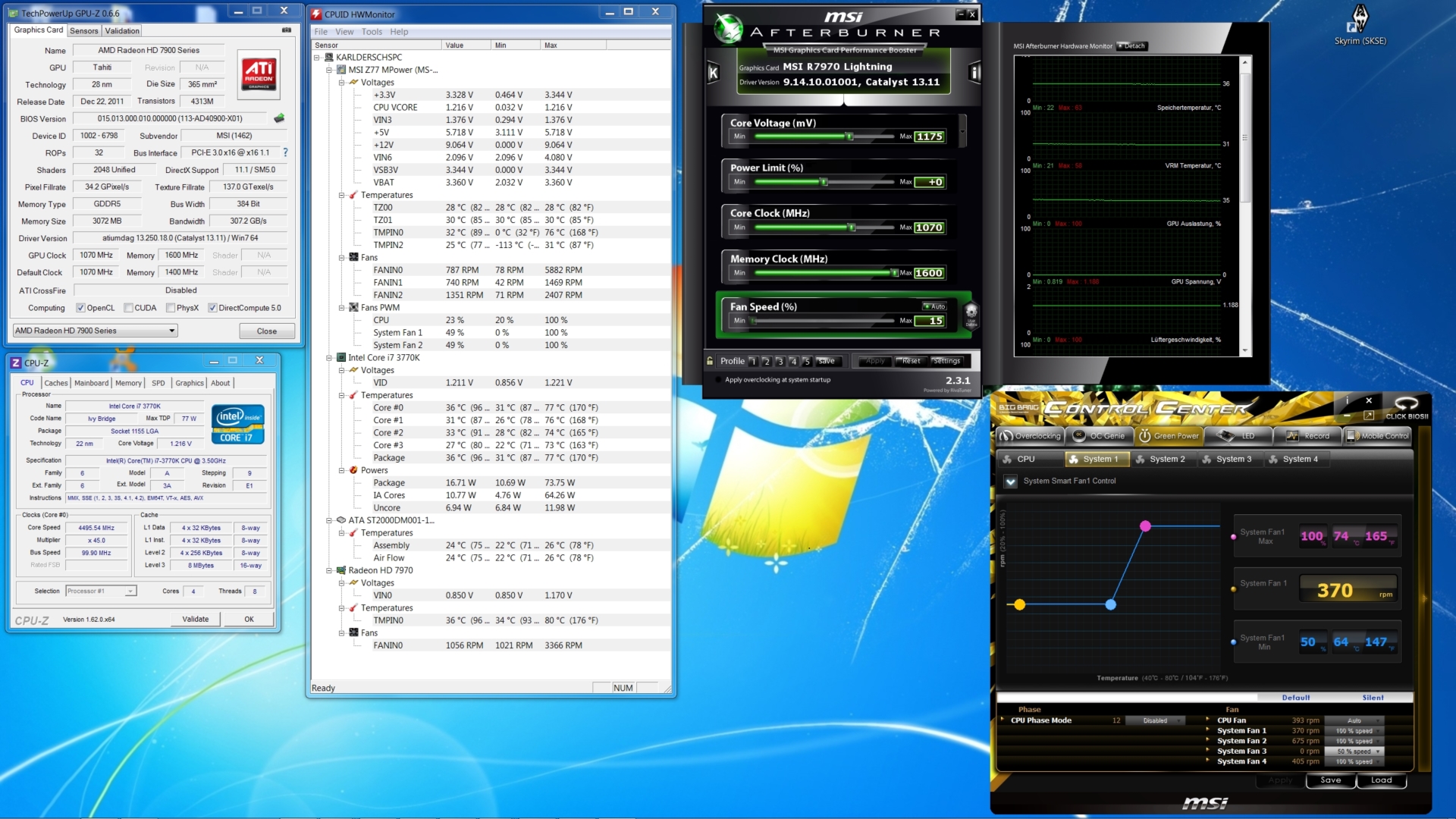Open the Tools menu in HWMonitor

pos(372,32)
